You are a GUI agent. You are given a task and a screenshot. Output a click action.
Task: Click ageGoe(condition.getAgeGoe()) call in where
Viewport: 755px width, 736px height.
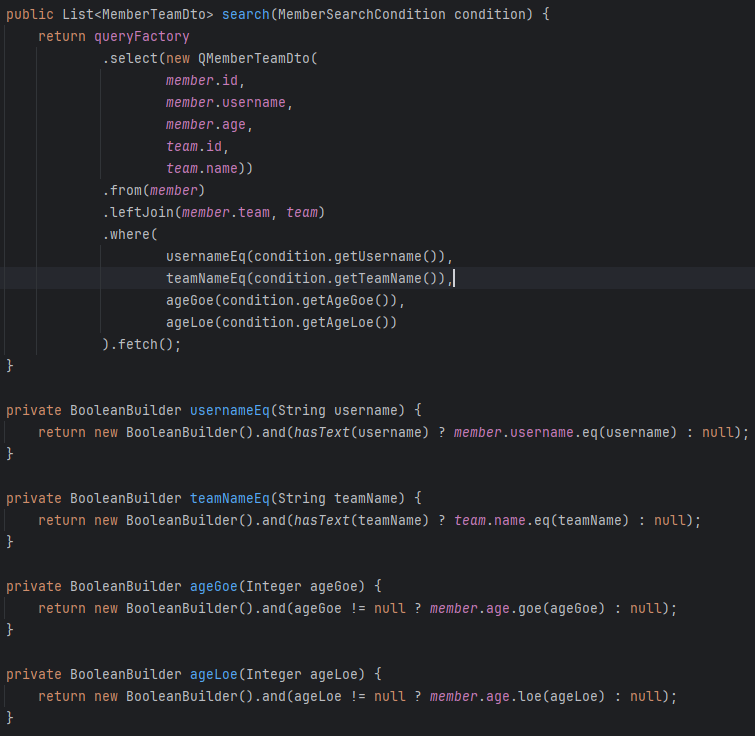click(x=281, y=300)
